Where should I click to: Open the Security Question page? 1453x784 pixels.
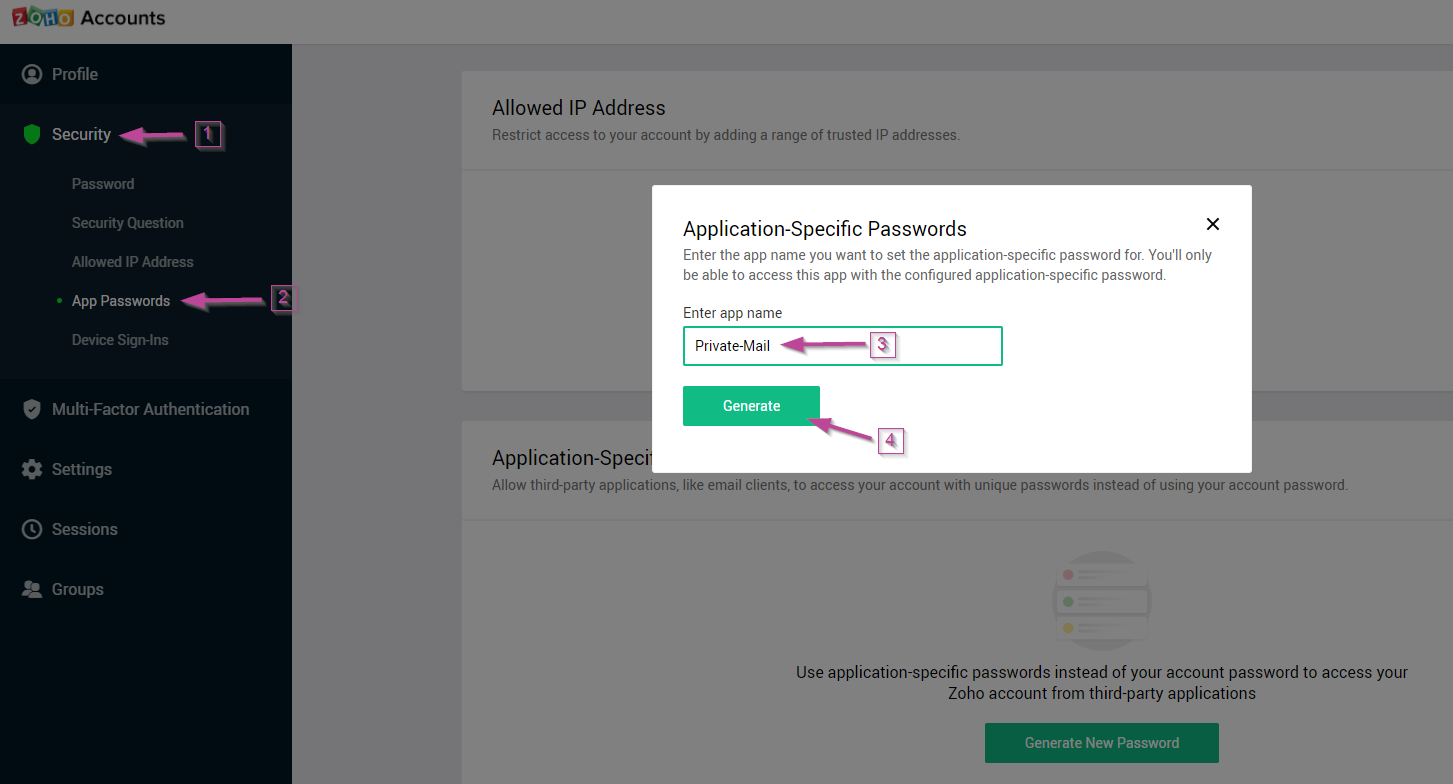pyautogui.click(x=127, y=223)
